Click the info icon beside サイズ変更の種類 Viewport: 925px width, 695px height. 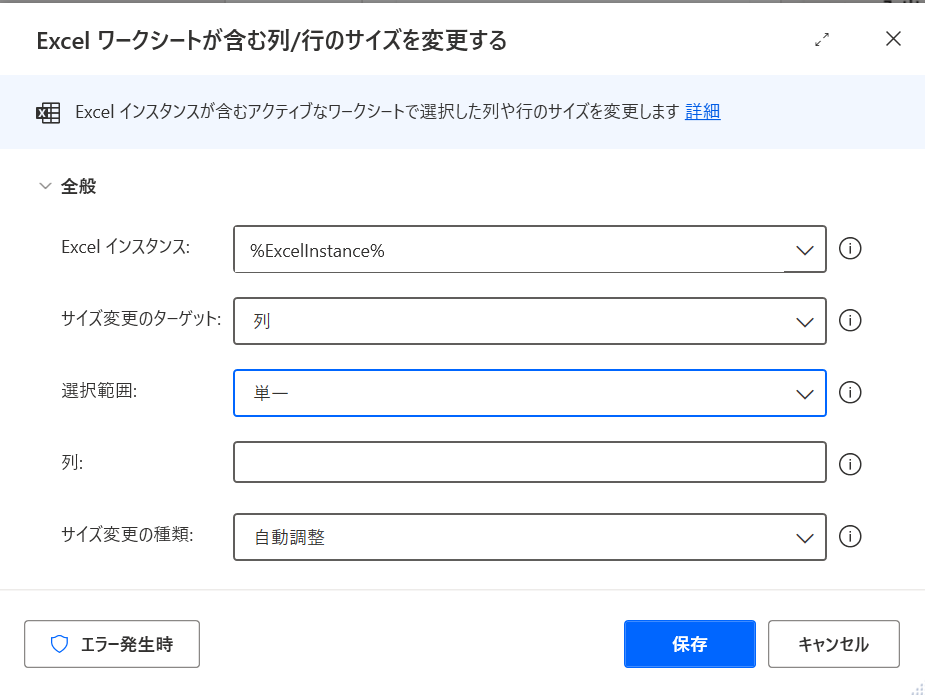pyautogui.click(x=850, y=537)
